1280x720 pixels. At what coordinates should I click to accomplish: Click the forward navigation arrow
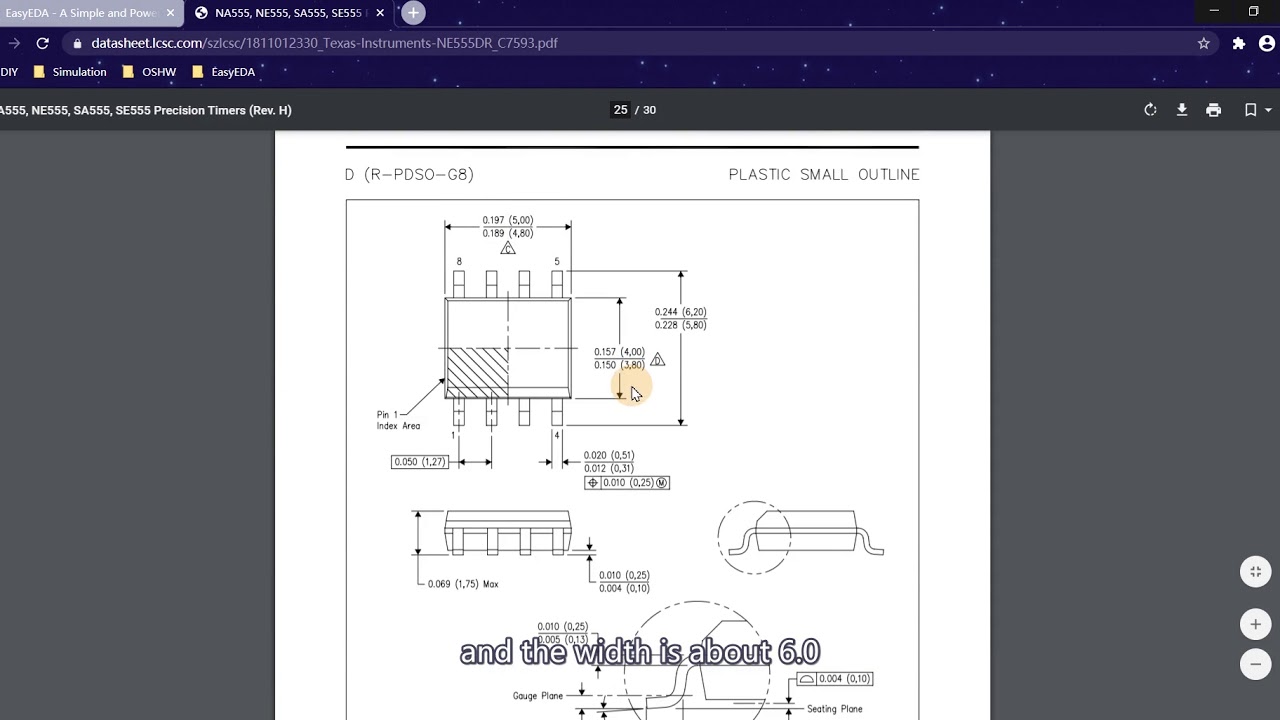[x=14, y=43]
